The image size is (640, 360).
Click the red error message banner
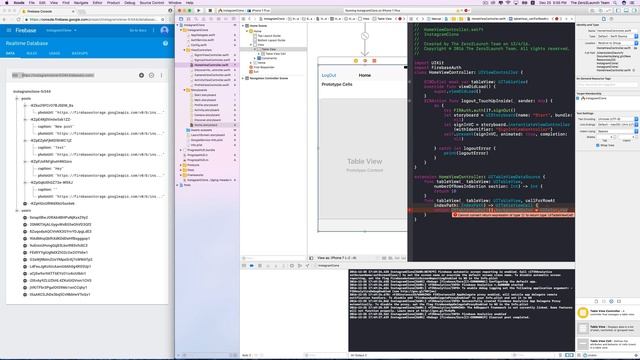(513, 215)
